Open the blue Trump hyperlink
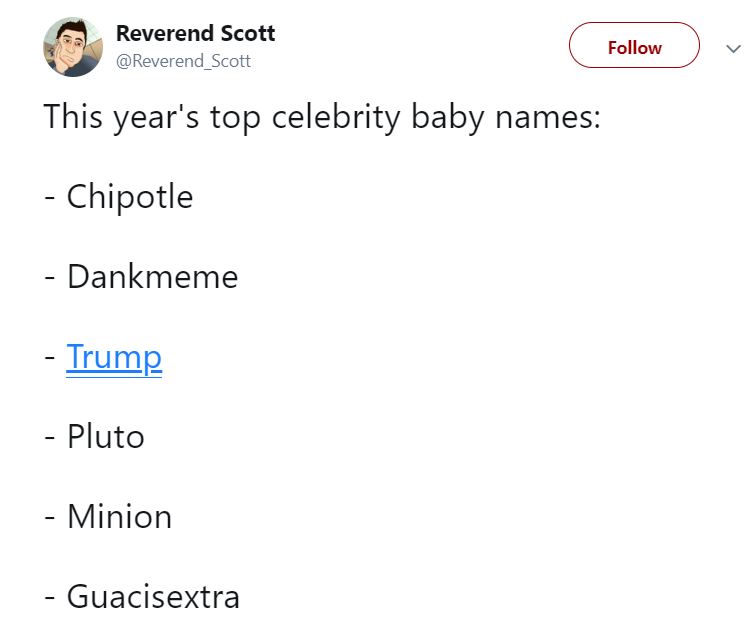The image size is (748, 622). coord(114,357)
